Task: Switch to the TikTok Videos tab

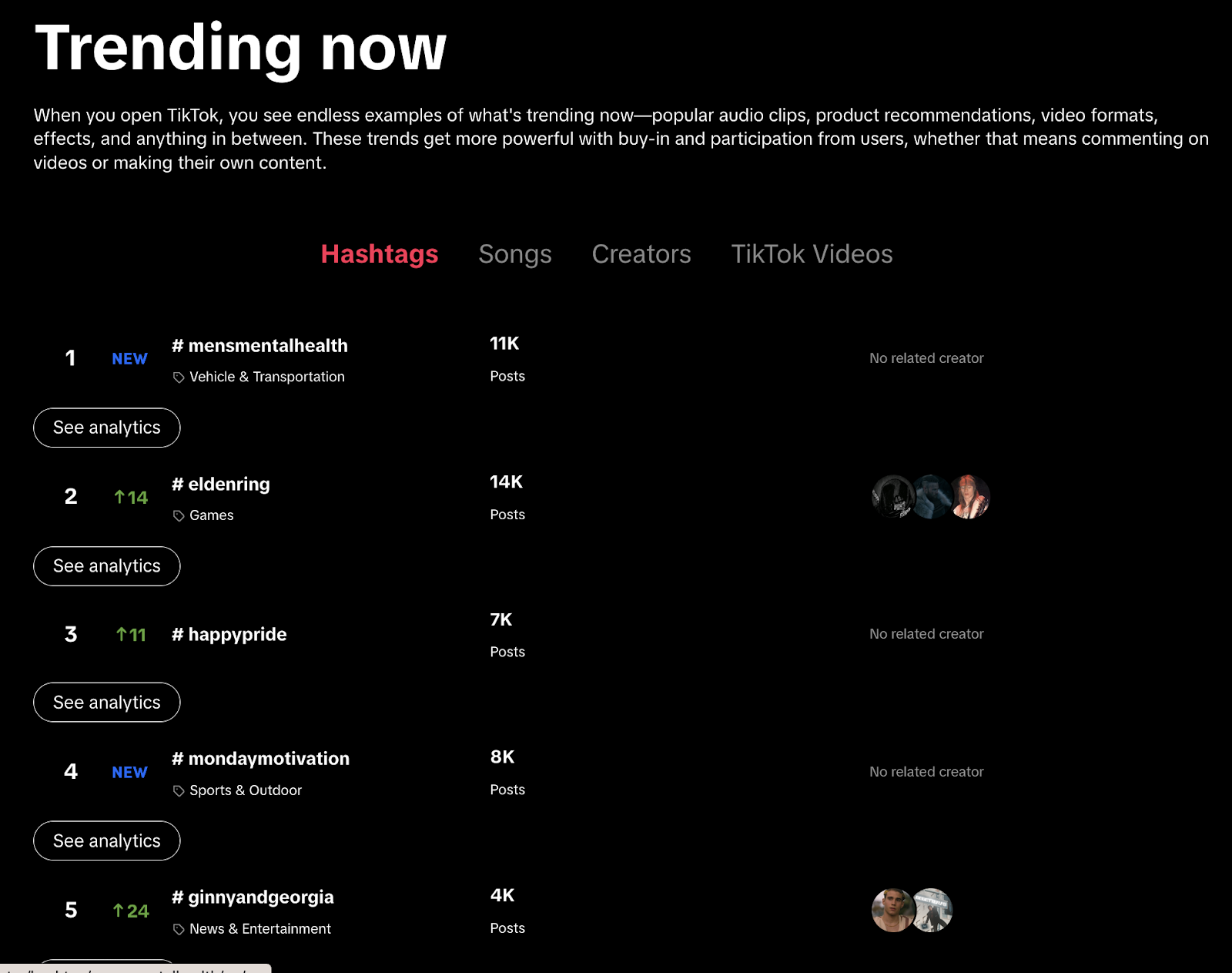Action: pos(812,253)
